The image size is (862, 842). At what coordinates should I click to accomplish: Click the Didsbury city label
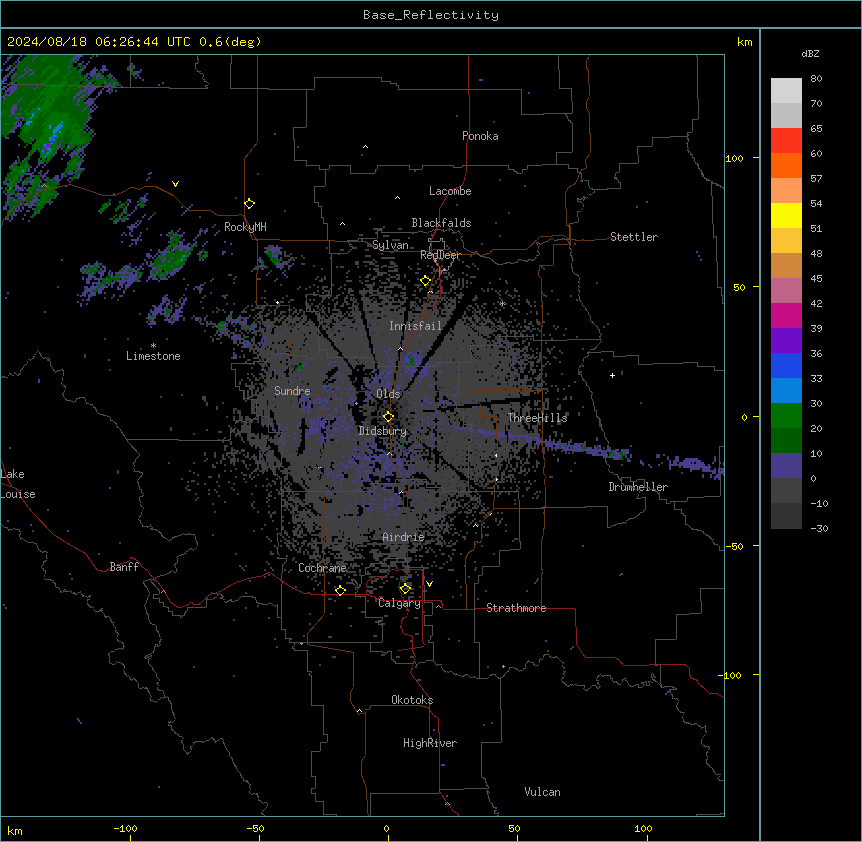[383, 431]
